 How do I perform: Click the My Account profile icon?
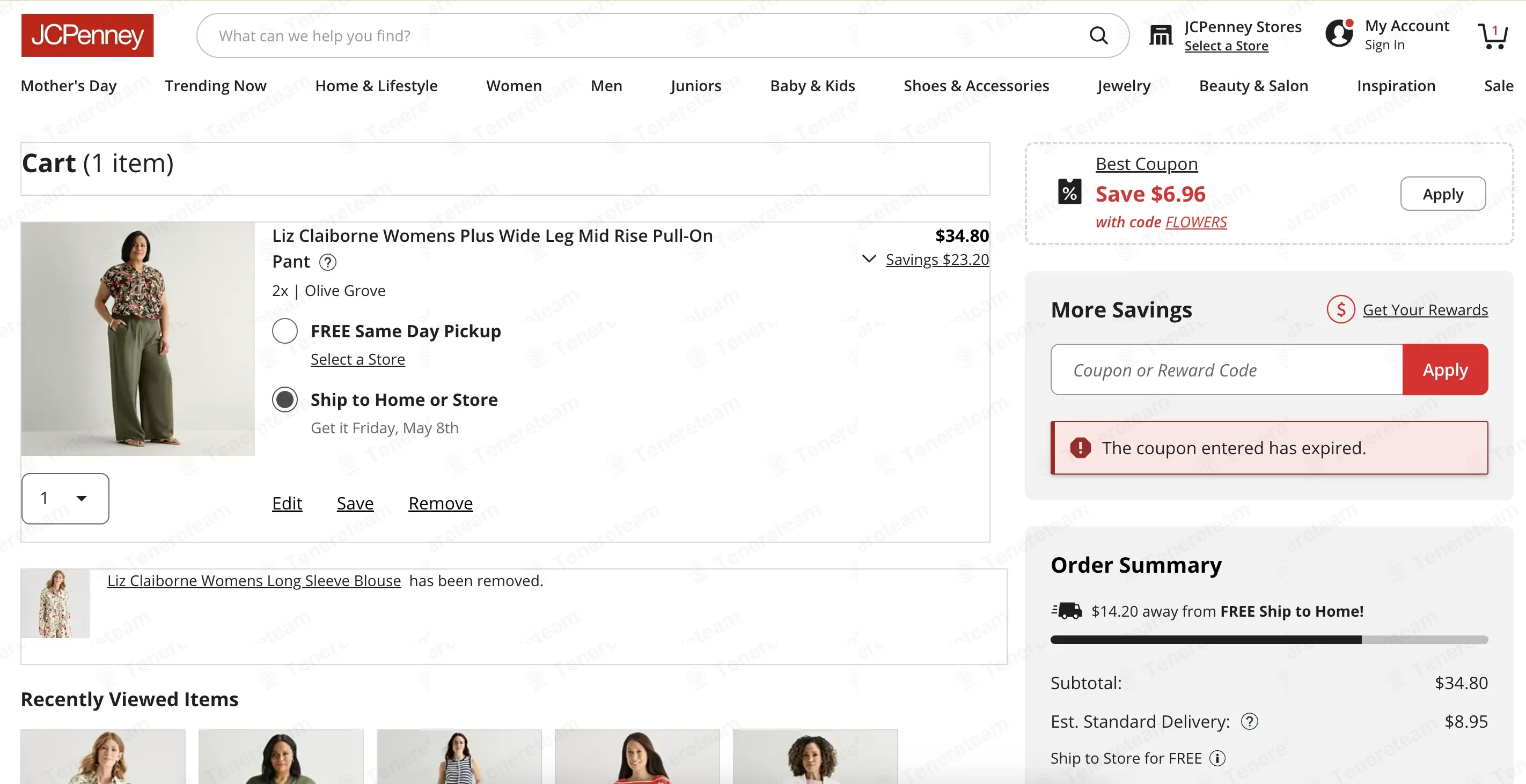1339,33
